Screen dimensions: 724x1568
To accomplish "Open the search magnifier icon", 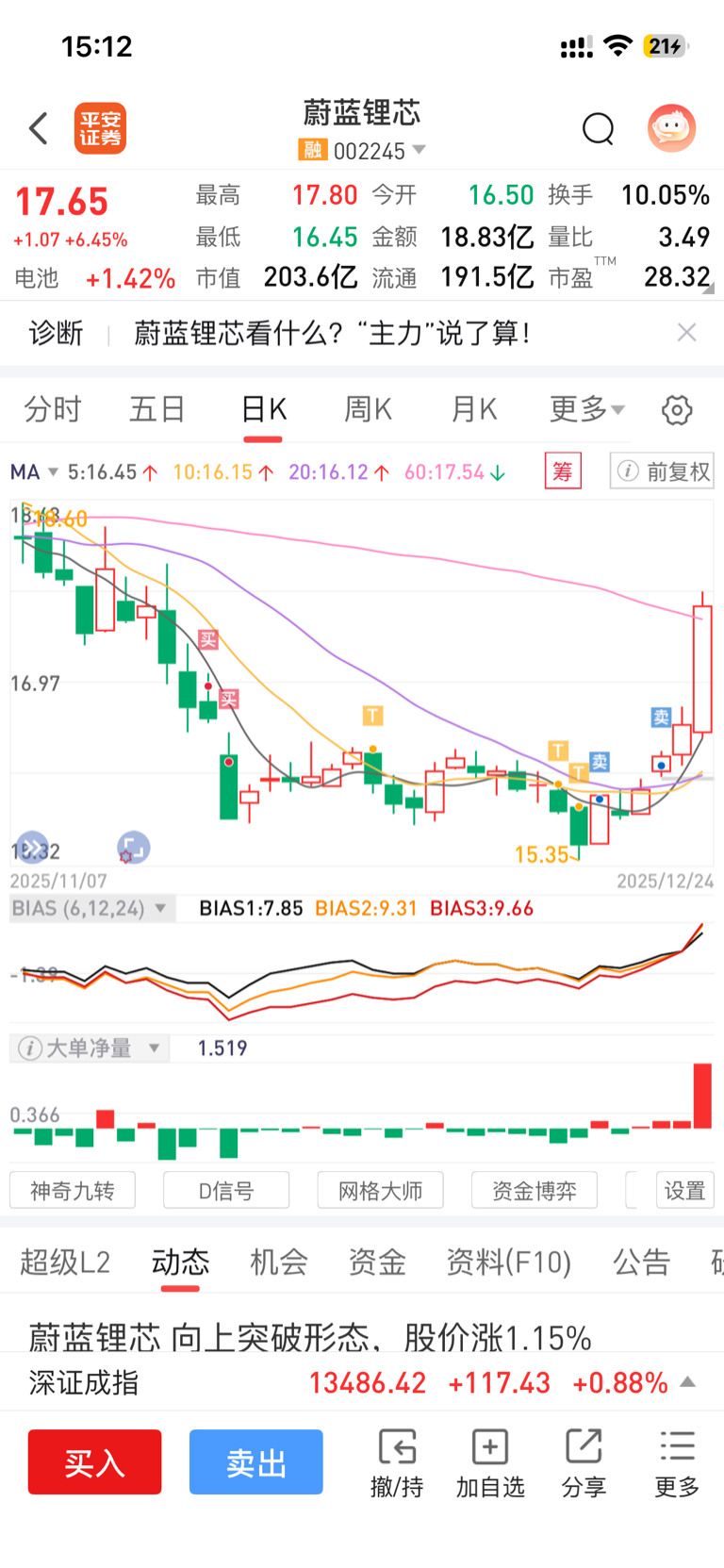I will pyautogui.click(x=598, y=128).
